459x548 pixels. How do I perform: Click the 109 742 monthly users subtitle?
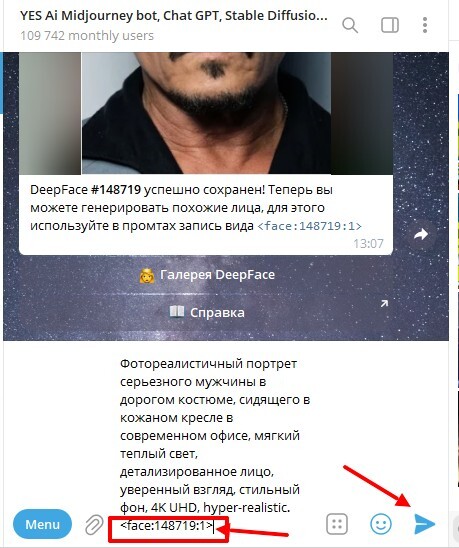(x=87, y=36)
